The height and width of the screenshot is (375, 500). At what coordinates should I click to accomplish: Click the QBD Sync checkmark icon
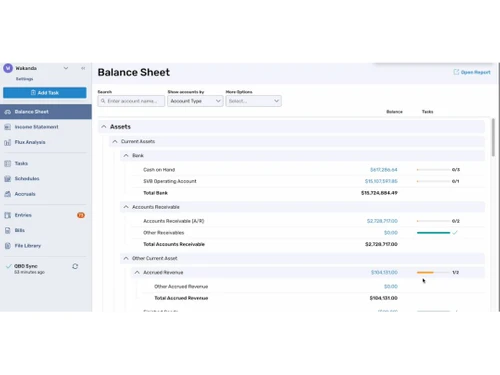9,266
